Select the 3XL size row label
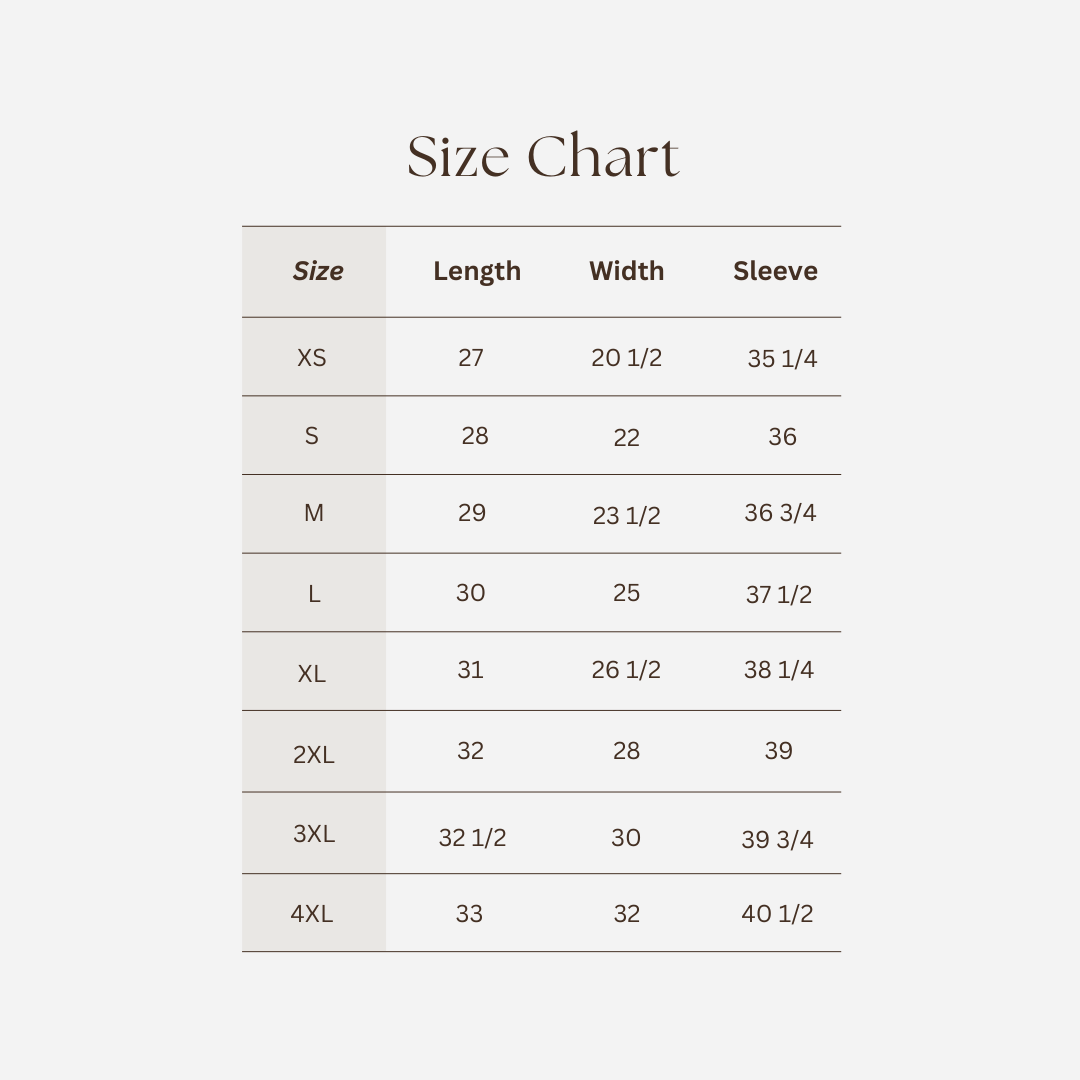 point(314,834)
